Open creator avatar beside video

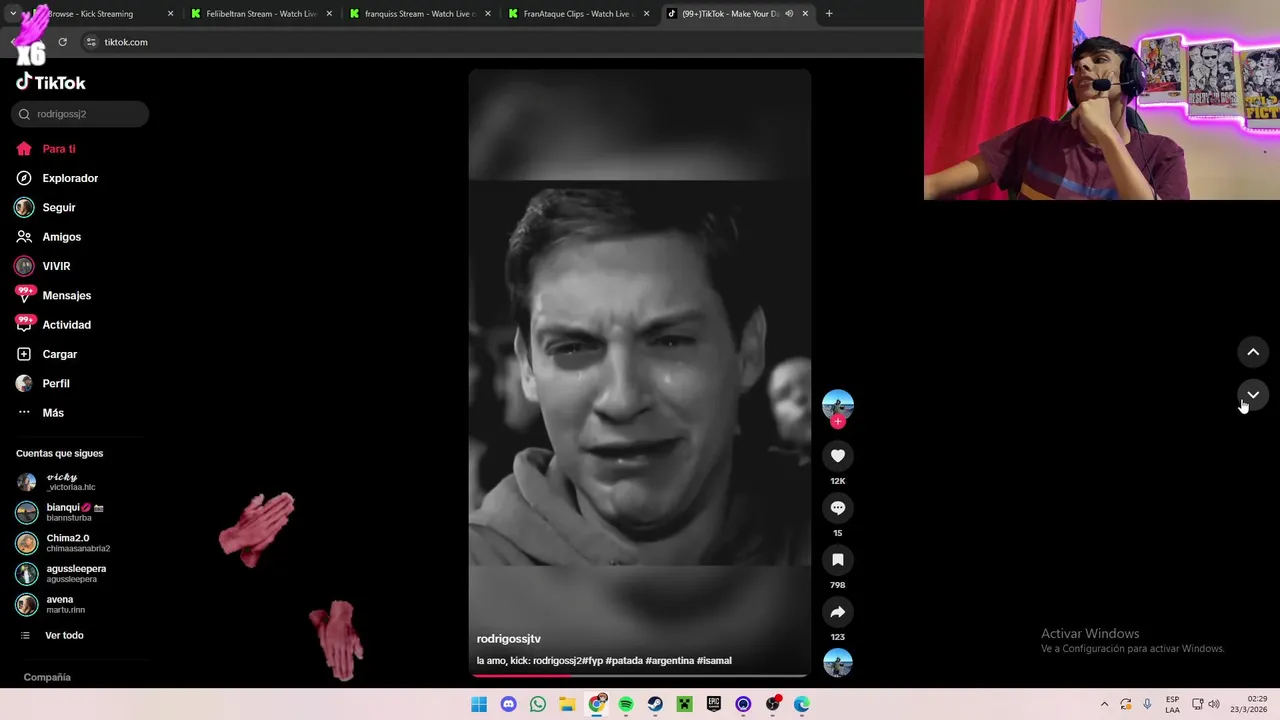click(x=838, y=404)
